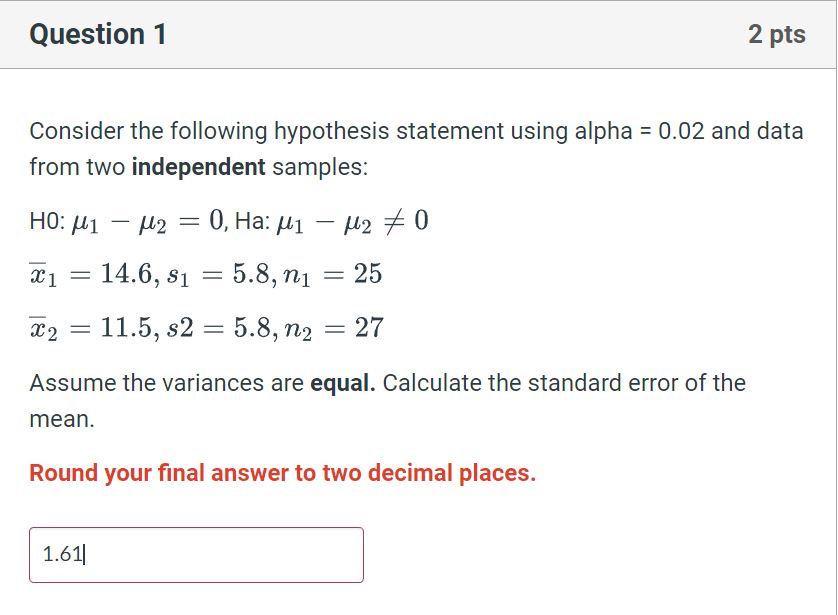The height and width of the screenshot is (615, 838).
Task: Click the red rounding instruction text
Action: (283, 473)
